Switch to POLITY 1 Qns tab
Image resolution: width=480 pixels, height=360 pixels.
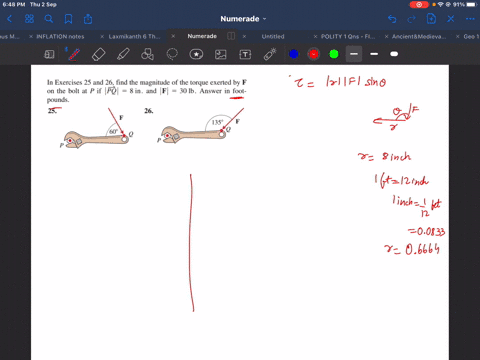click(x=348, y=37)
